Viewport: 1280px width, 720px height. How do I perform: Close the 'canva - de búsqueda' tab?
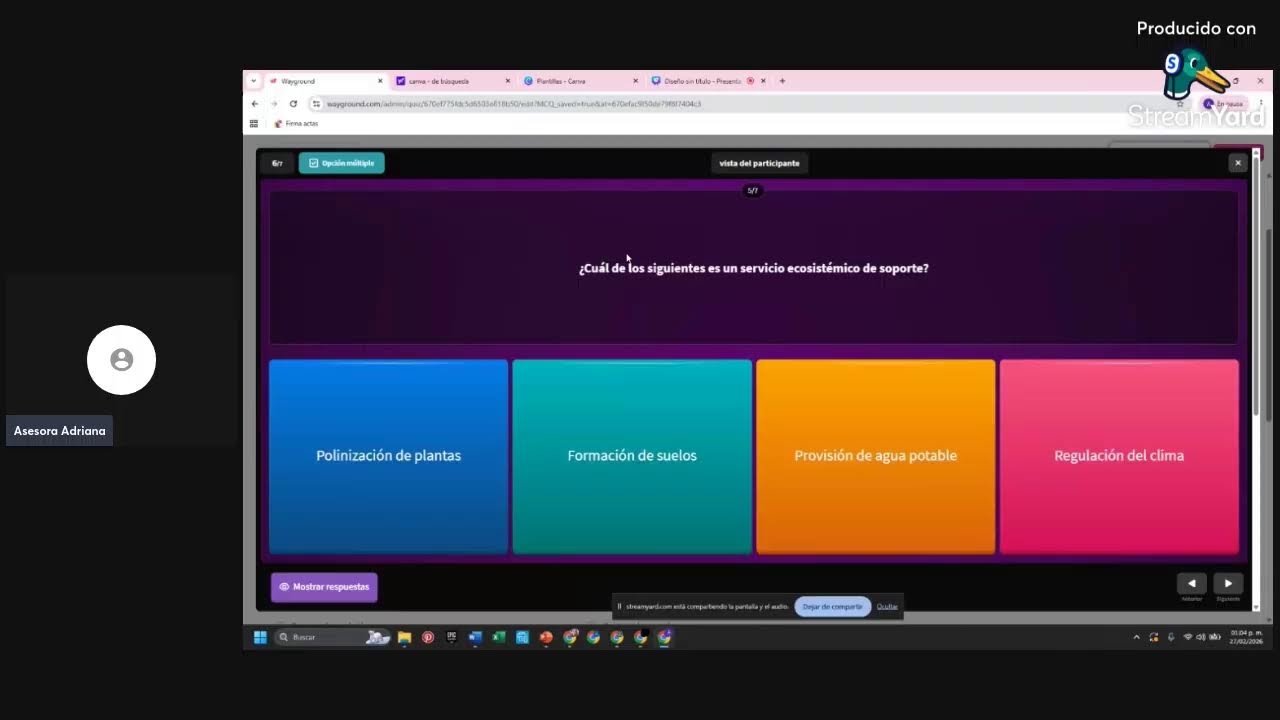pyautogui.click(x=507, y=81)
